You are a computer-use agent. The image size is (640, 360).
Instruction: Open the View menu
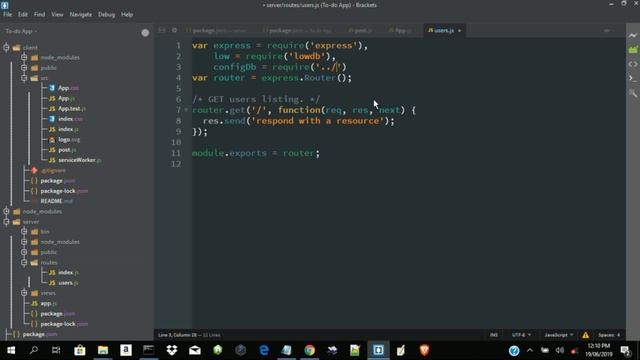tap(57, 14)
